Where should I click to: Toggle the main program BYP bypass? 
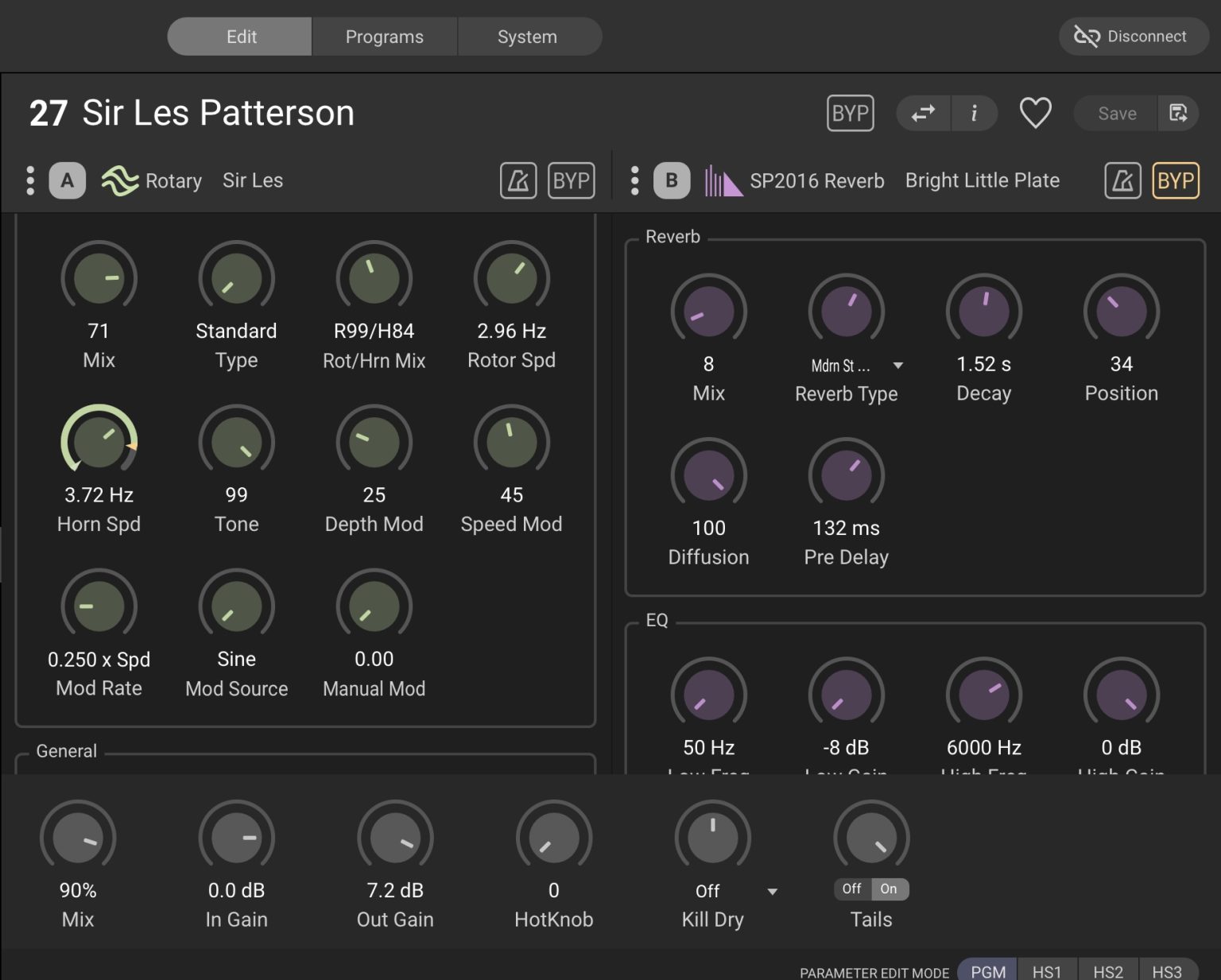pos(851,114)
